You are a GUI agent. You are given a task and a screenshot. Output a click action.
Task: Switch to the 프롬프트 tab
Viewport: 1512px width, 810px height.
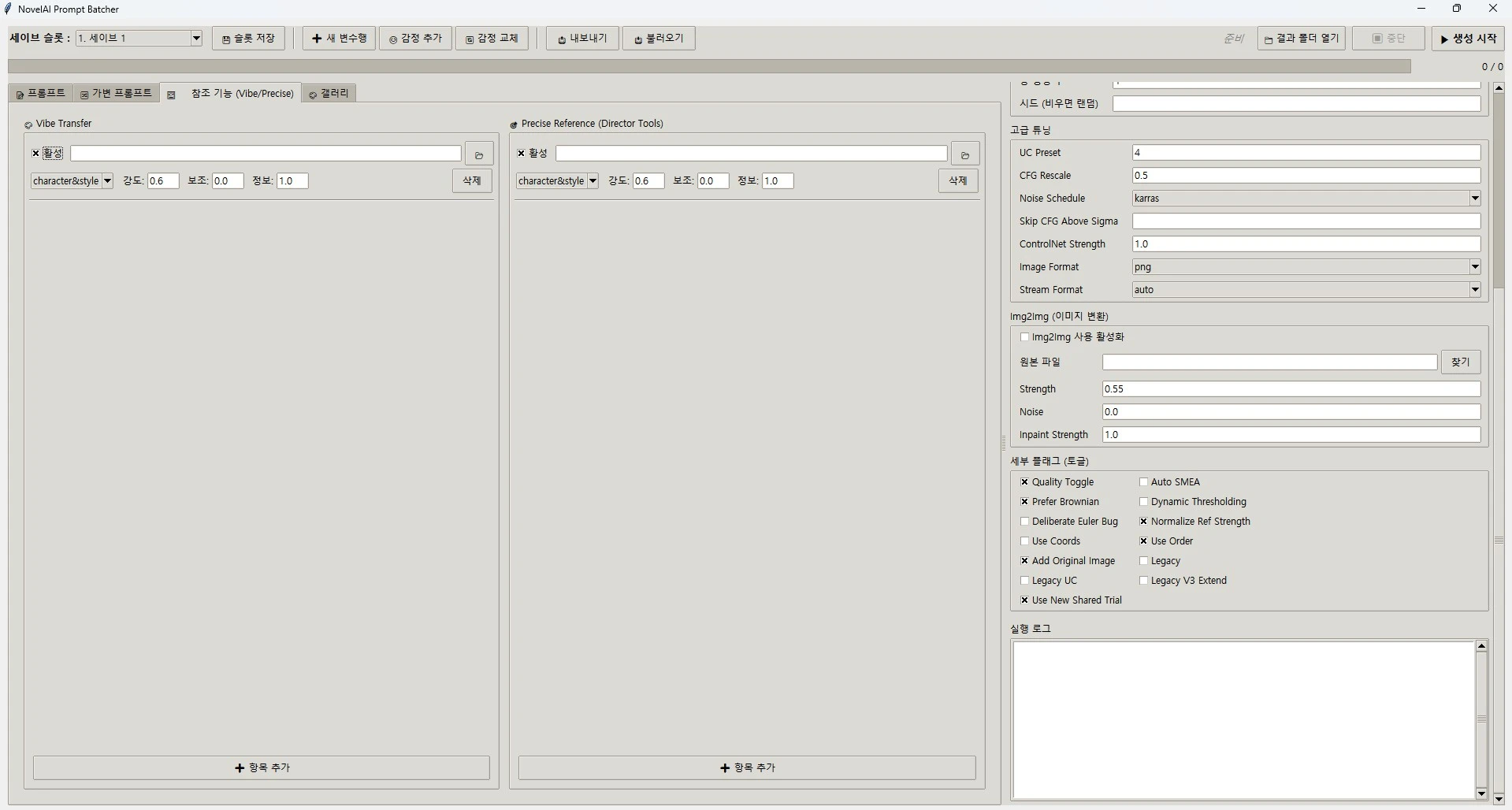(41, 93)
